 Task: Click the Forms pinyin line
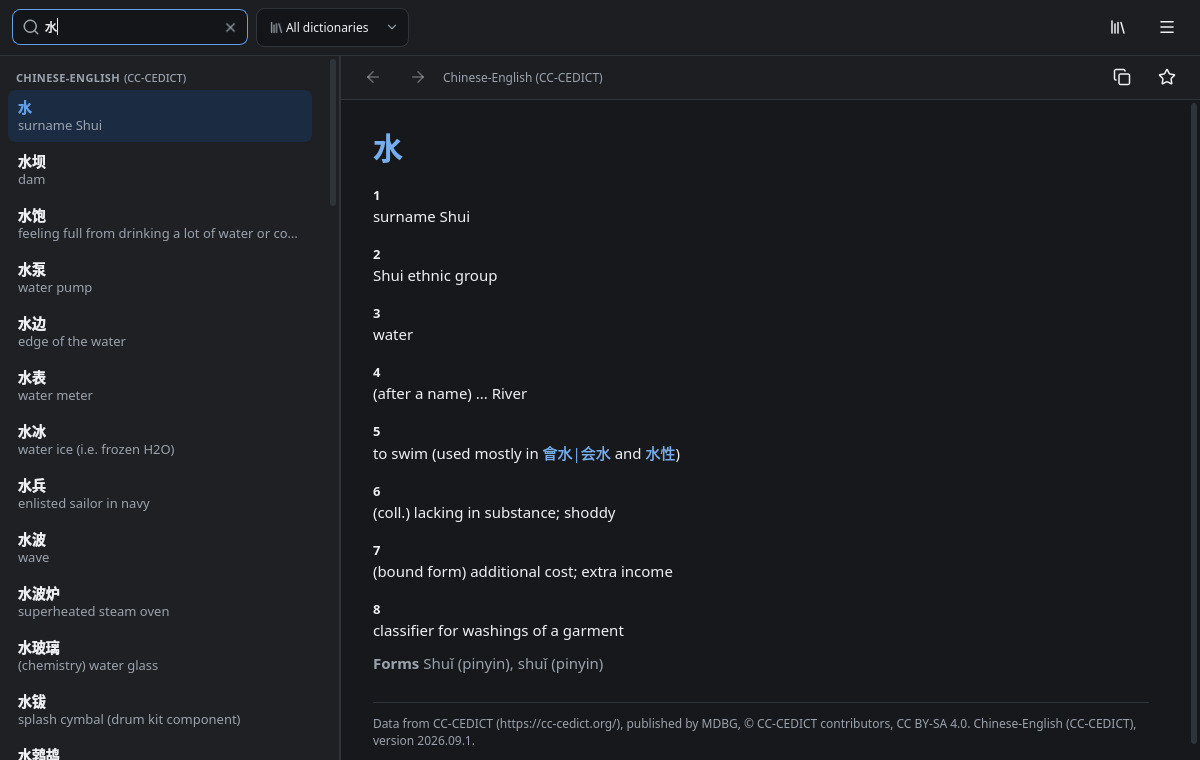pyautogui.click(x=488, y=663)
